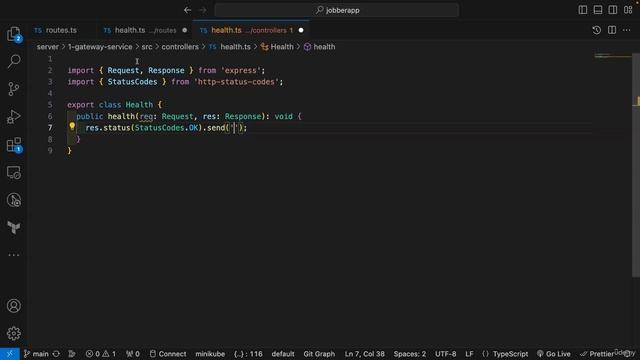Open Run and Debug view icon
640x360 pixels.
pos(13,117)
